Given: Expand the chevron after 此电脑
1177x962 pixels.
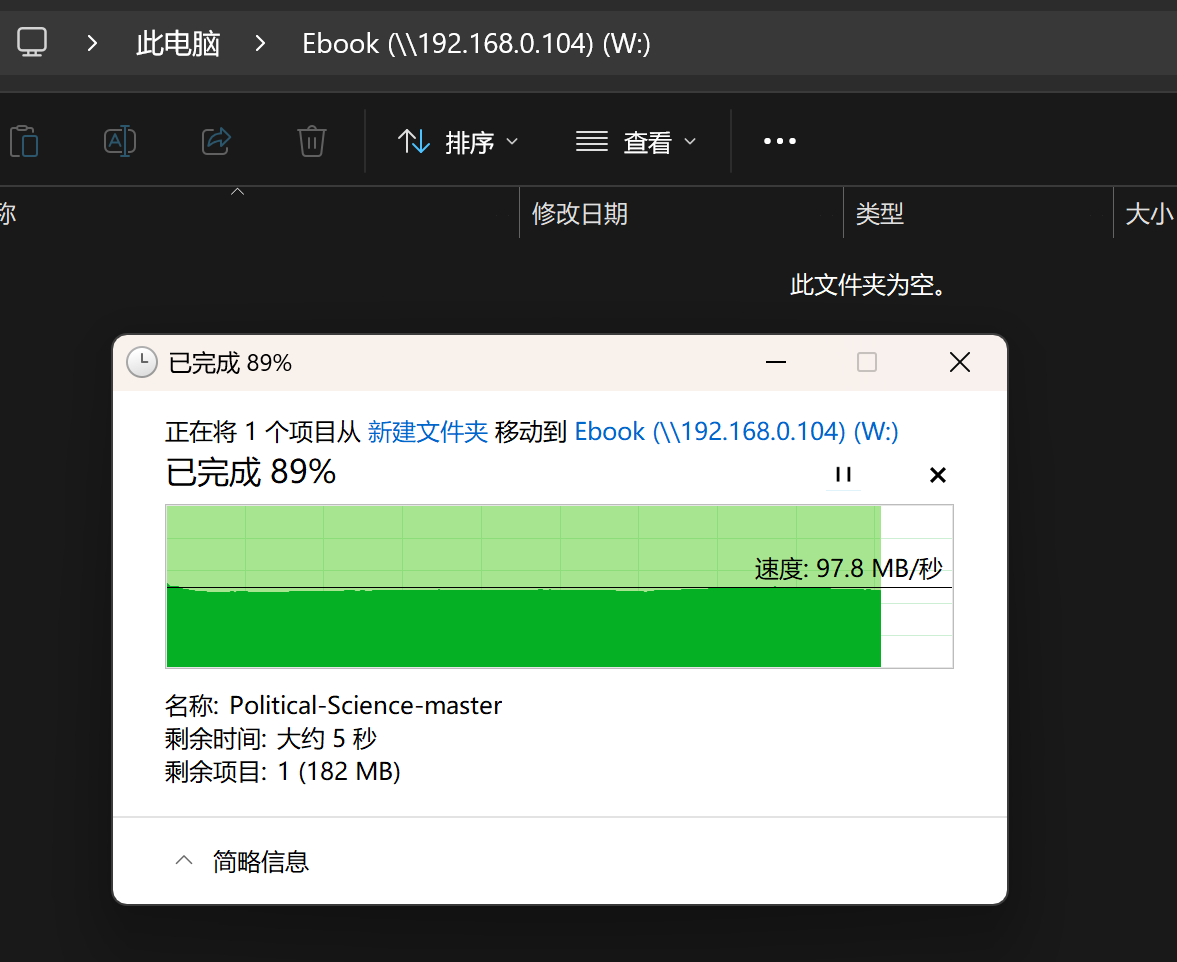Looking at the screenshot, I should [260, 44].
